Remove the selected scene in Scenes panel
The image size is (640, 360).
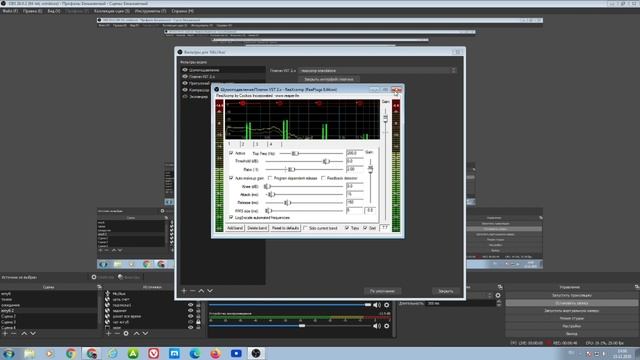[14, 333]
